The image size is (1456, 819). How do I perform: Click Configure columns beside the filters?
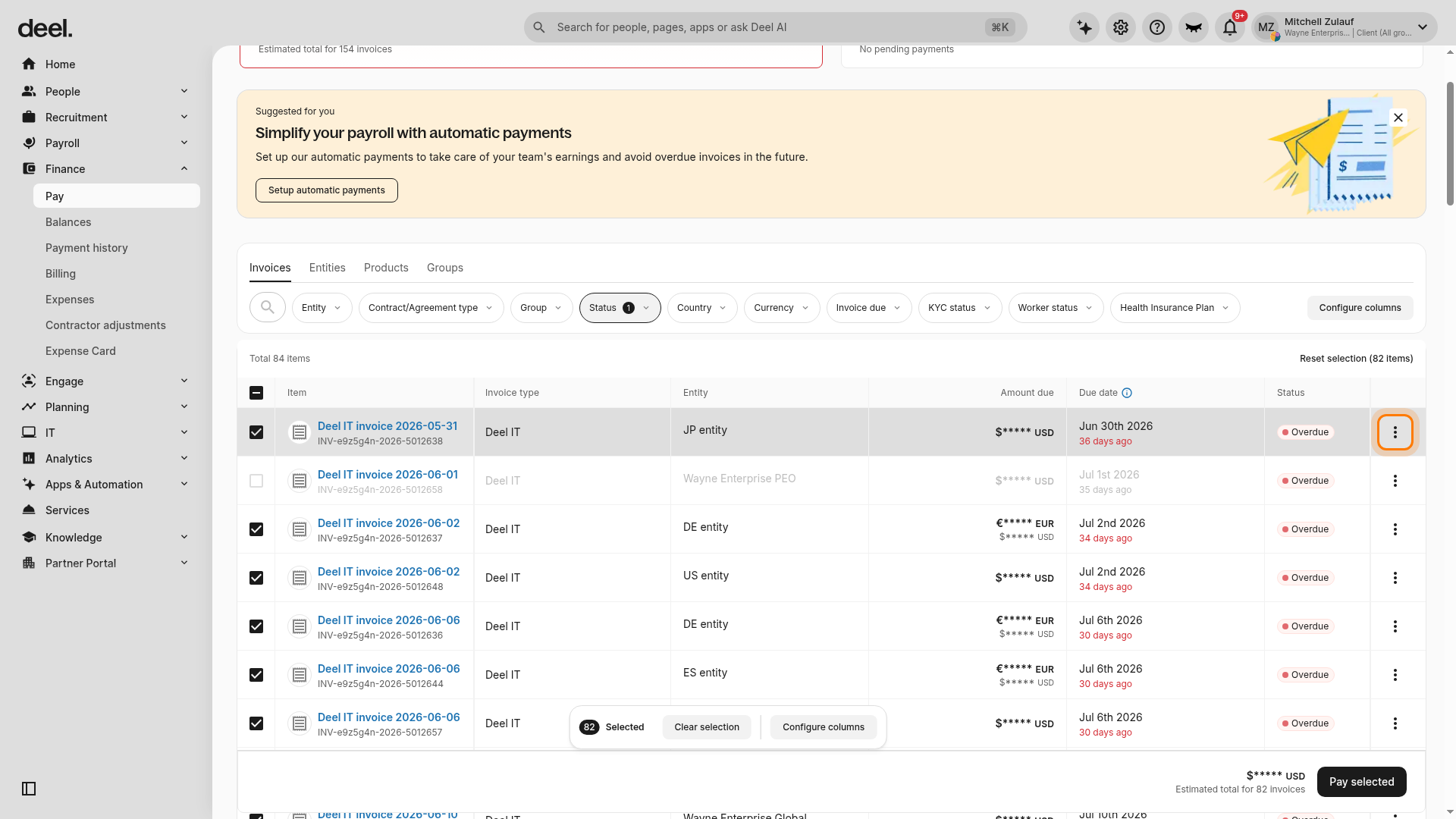click(x=1360, y=308)
